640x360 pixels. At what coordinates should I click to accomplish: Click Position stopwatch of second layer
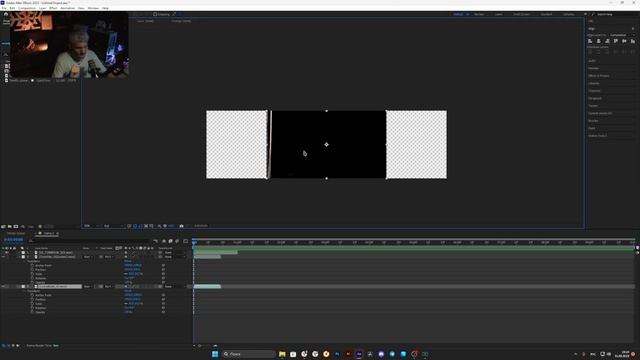[32, 270]
